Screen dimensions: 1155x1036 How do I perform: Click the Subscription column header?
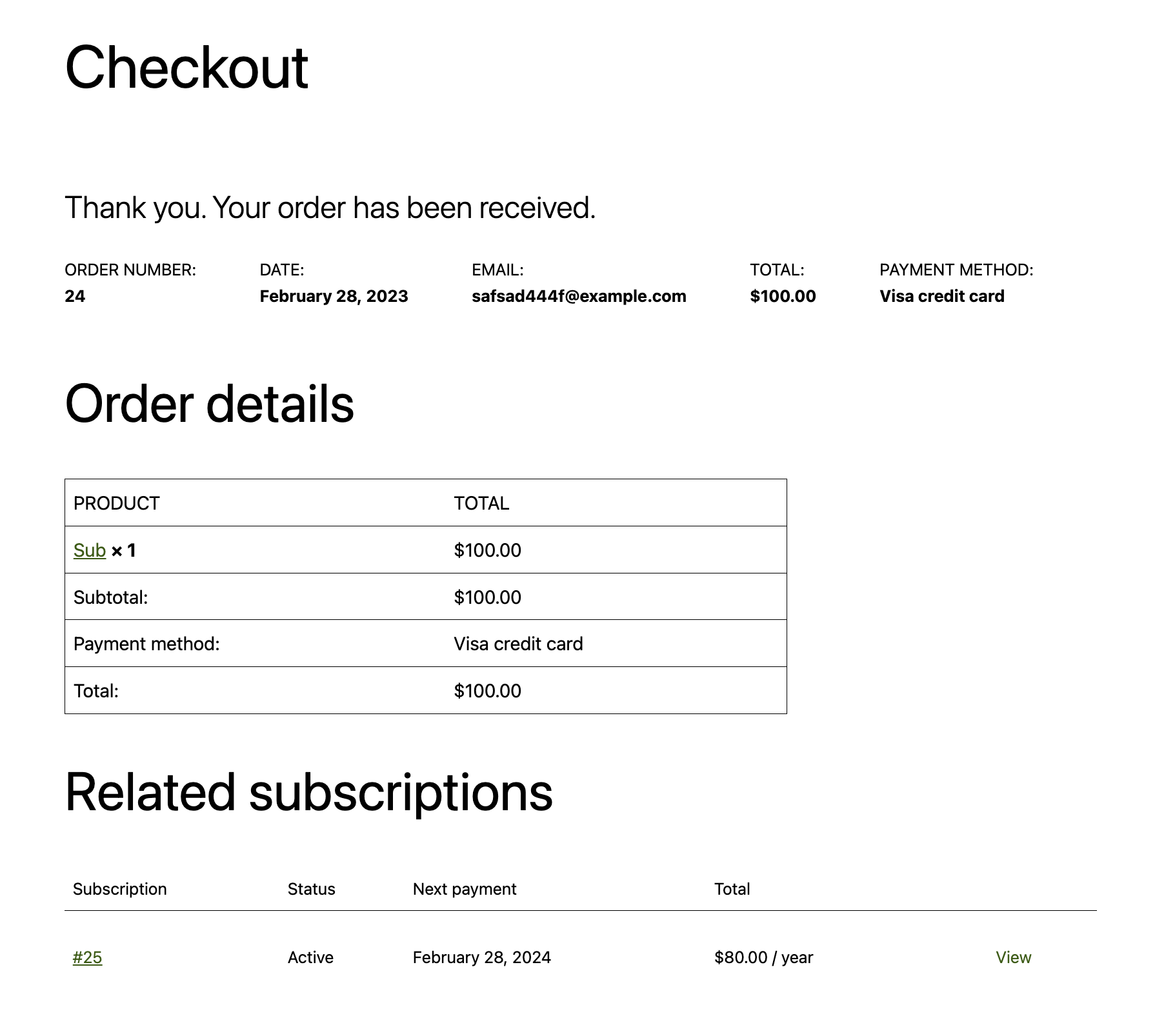119,889
